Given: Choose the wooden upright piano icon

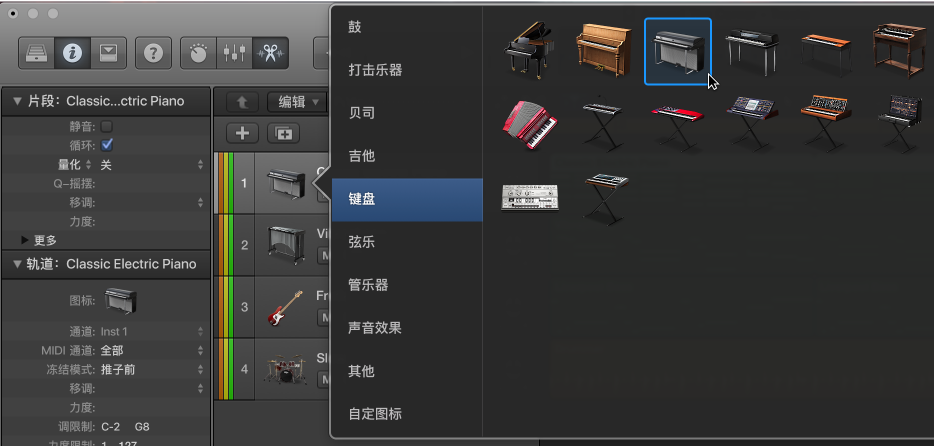Looking at the screenshot, I should (604, 50).
